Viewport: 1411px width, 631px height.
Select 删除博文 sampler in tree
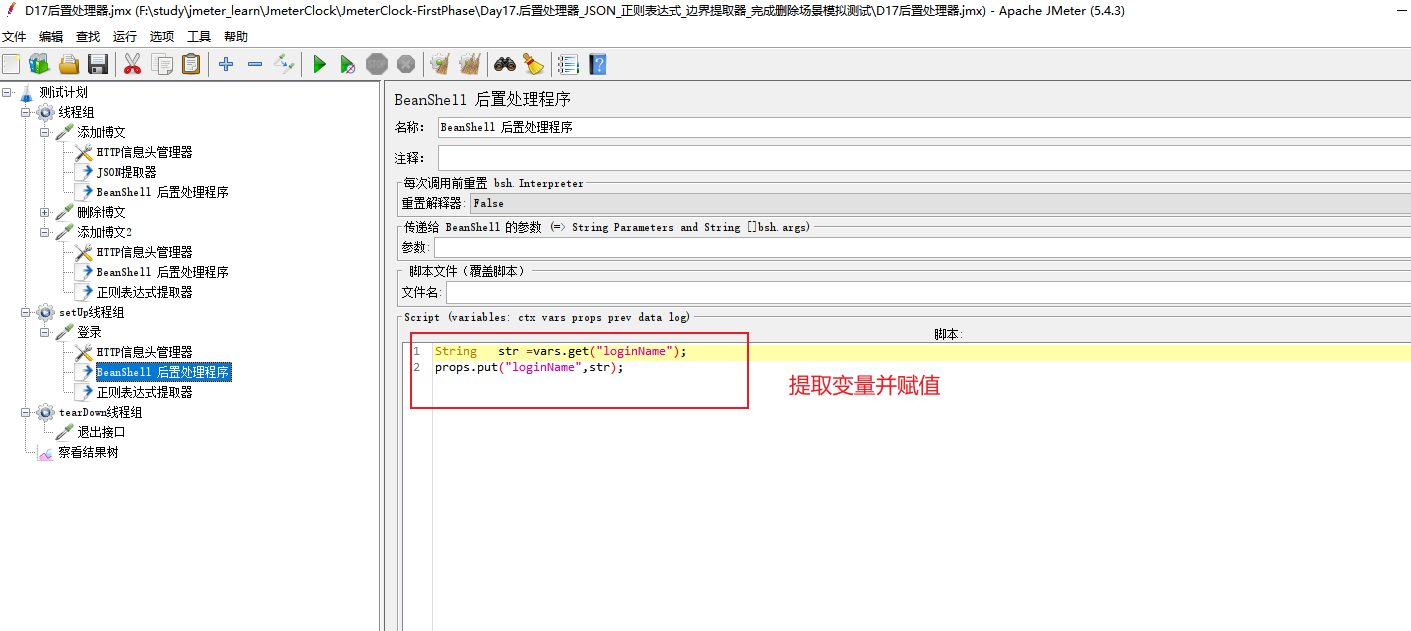[x=101, y=212]
